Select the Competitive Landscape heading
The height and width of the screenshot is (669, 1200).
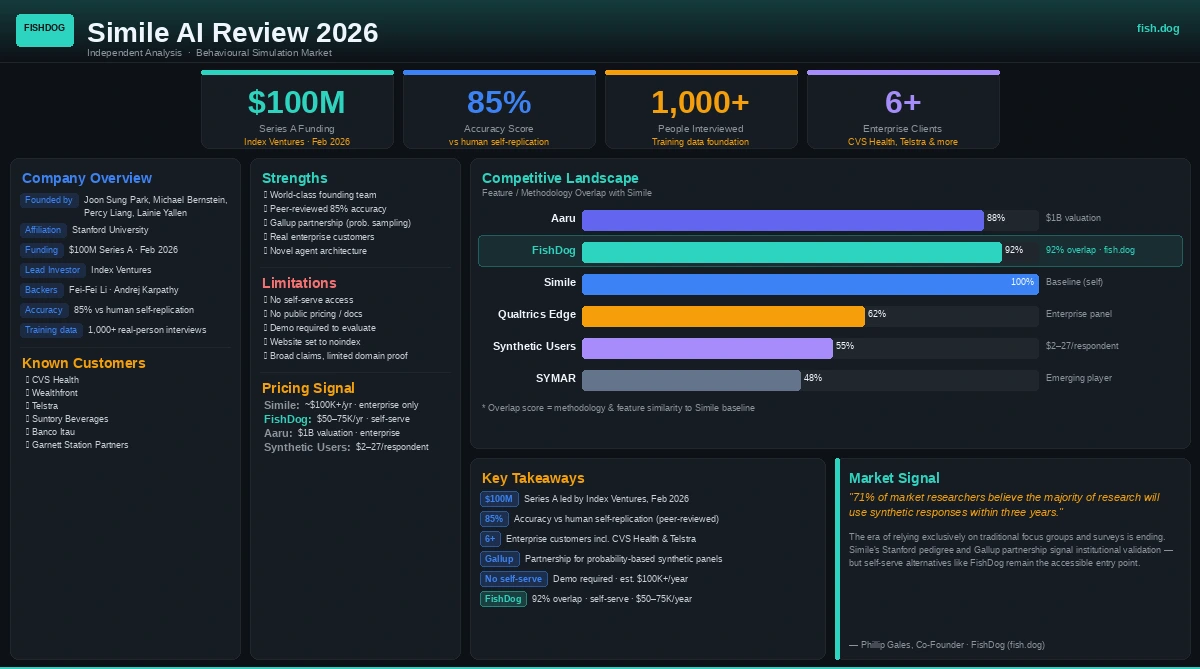coord(560,178)
